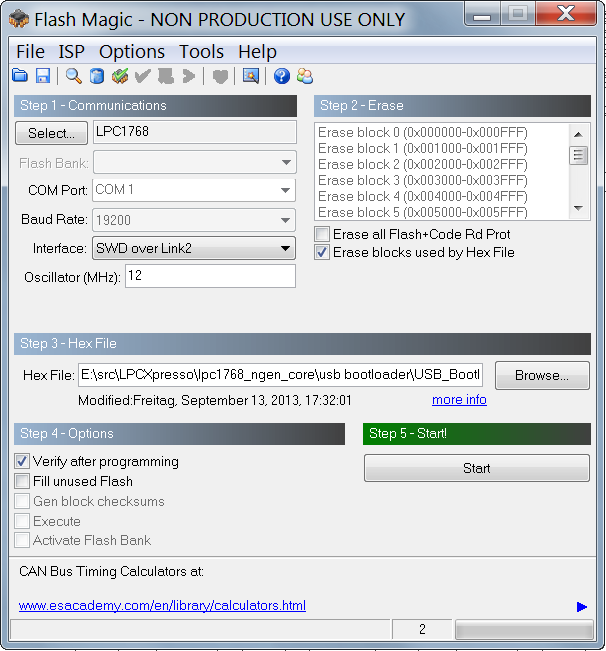606x651 pixels.
Task: Open the ISP menu
Action: pyautogui.click(x=71, y=52)
